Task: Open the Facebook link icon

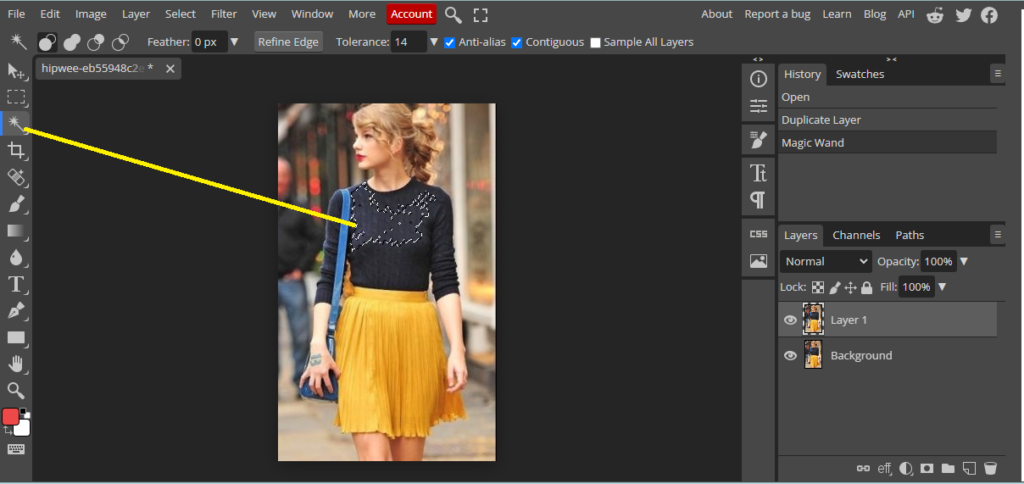Action: (x=989, y=14)
